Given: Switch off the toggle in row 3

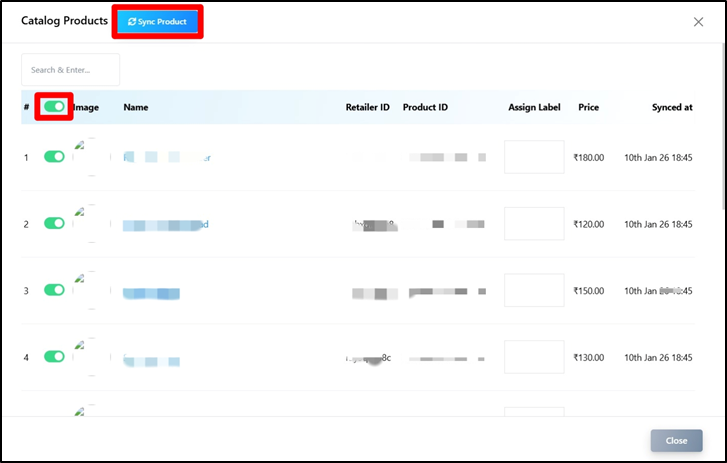Looking at the screenshot, I should point(54,290).
